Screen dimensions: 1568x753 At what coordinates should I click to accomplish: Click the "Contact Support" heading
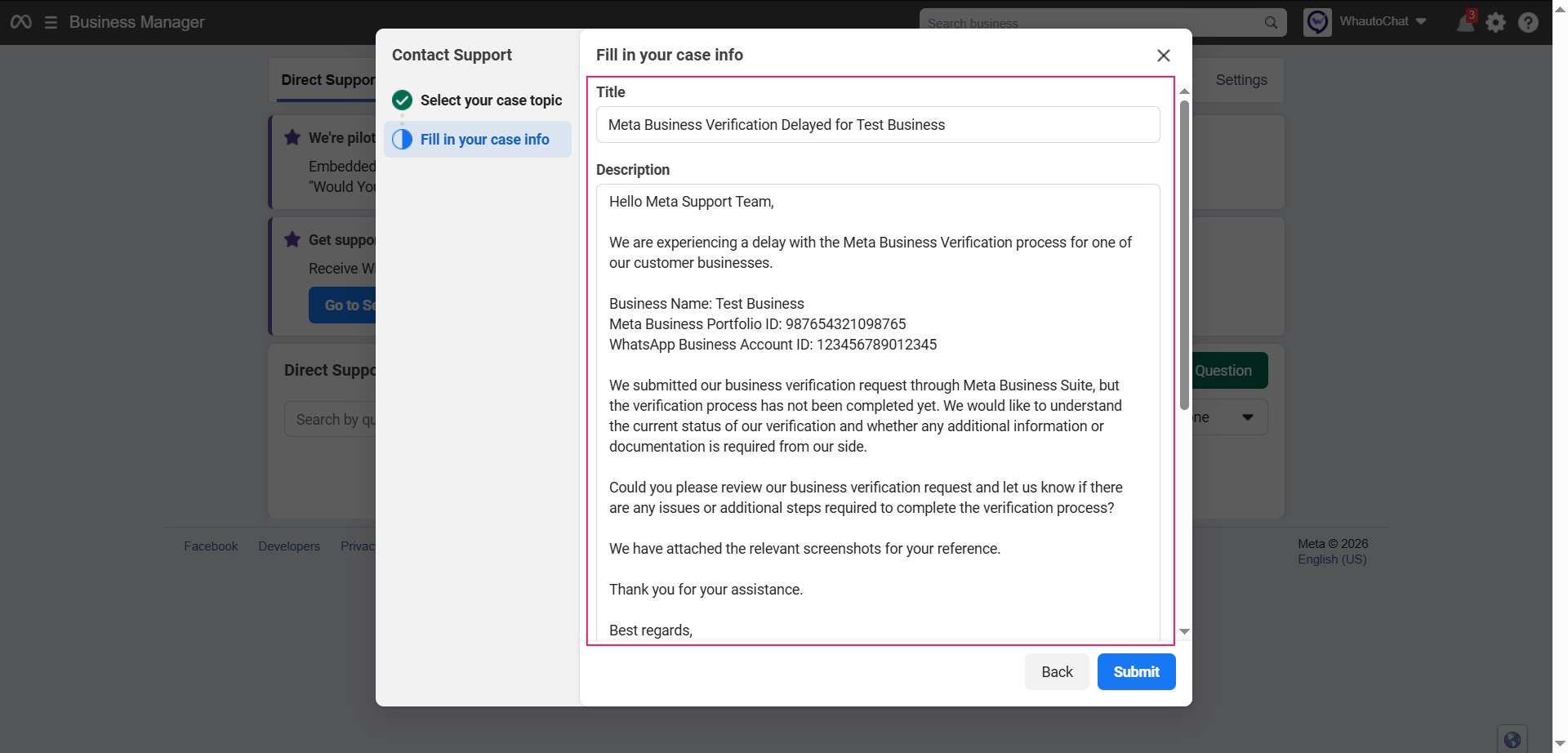pos(452,55)
